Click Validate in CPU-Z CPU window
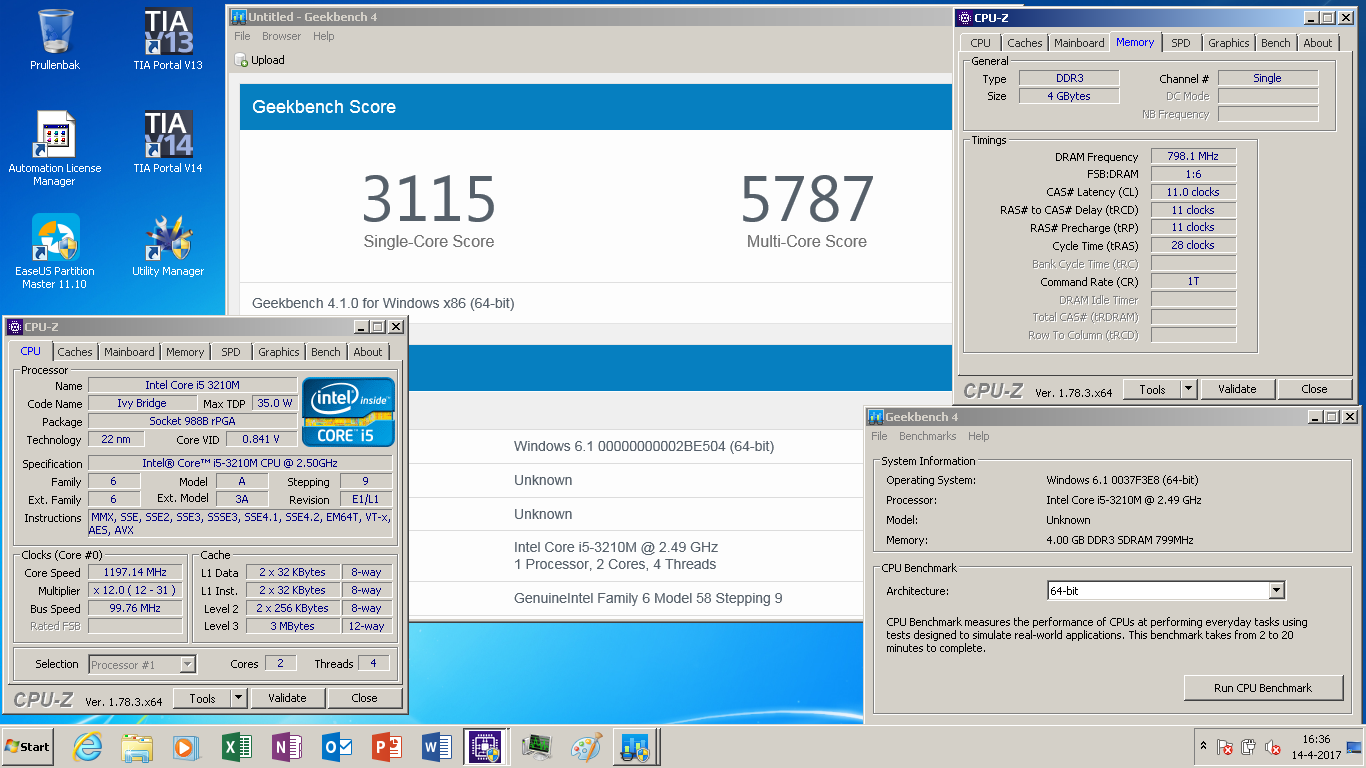This screenshot has height=768, width=1366. [287, 698]
